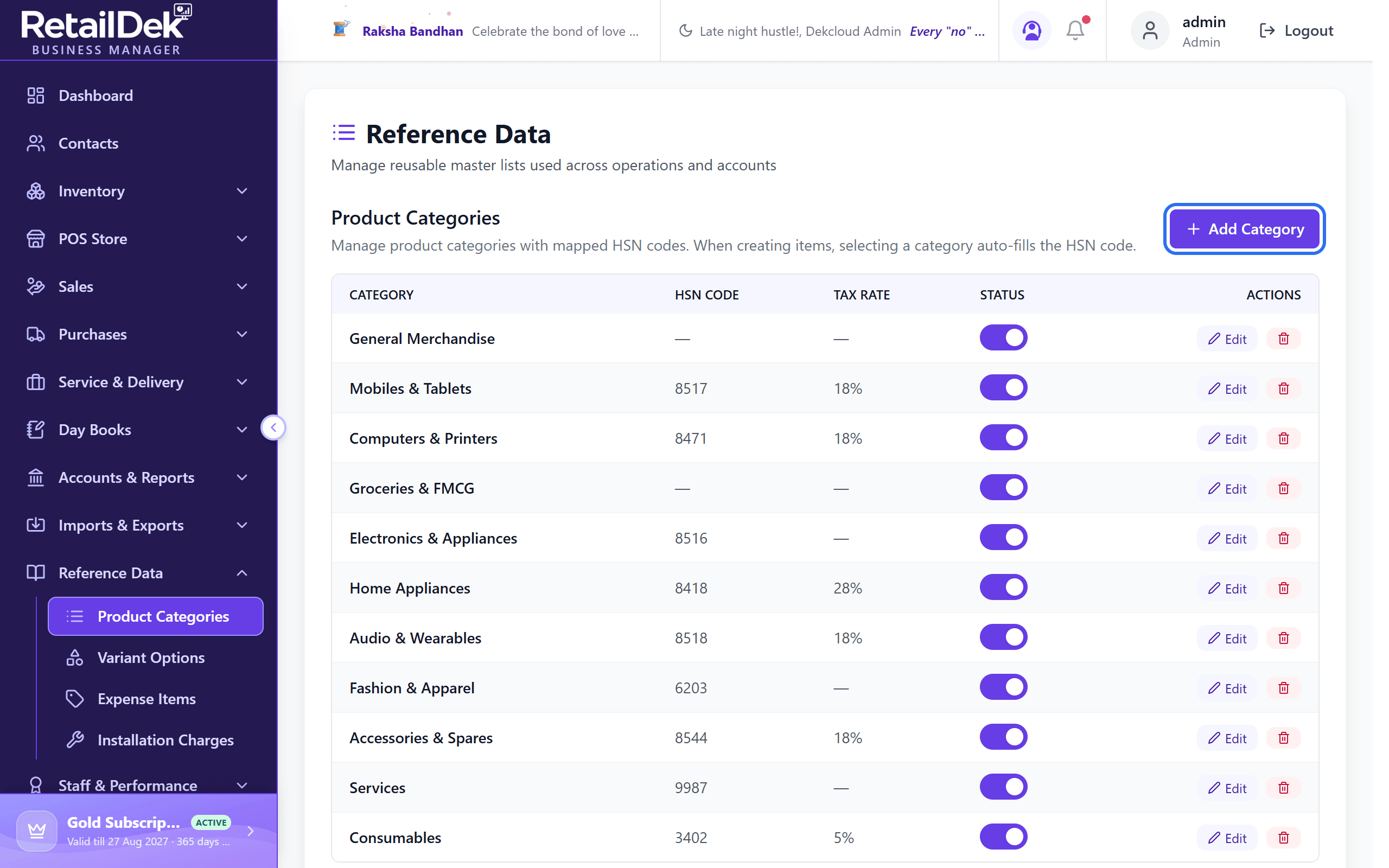The width and height of the screenshot is (1389, 868).
Task: Delete the Services category
Action: click(1283, 788)
